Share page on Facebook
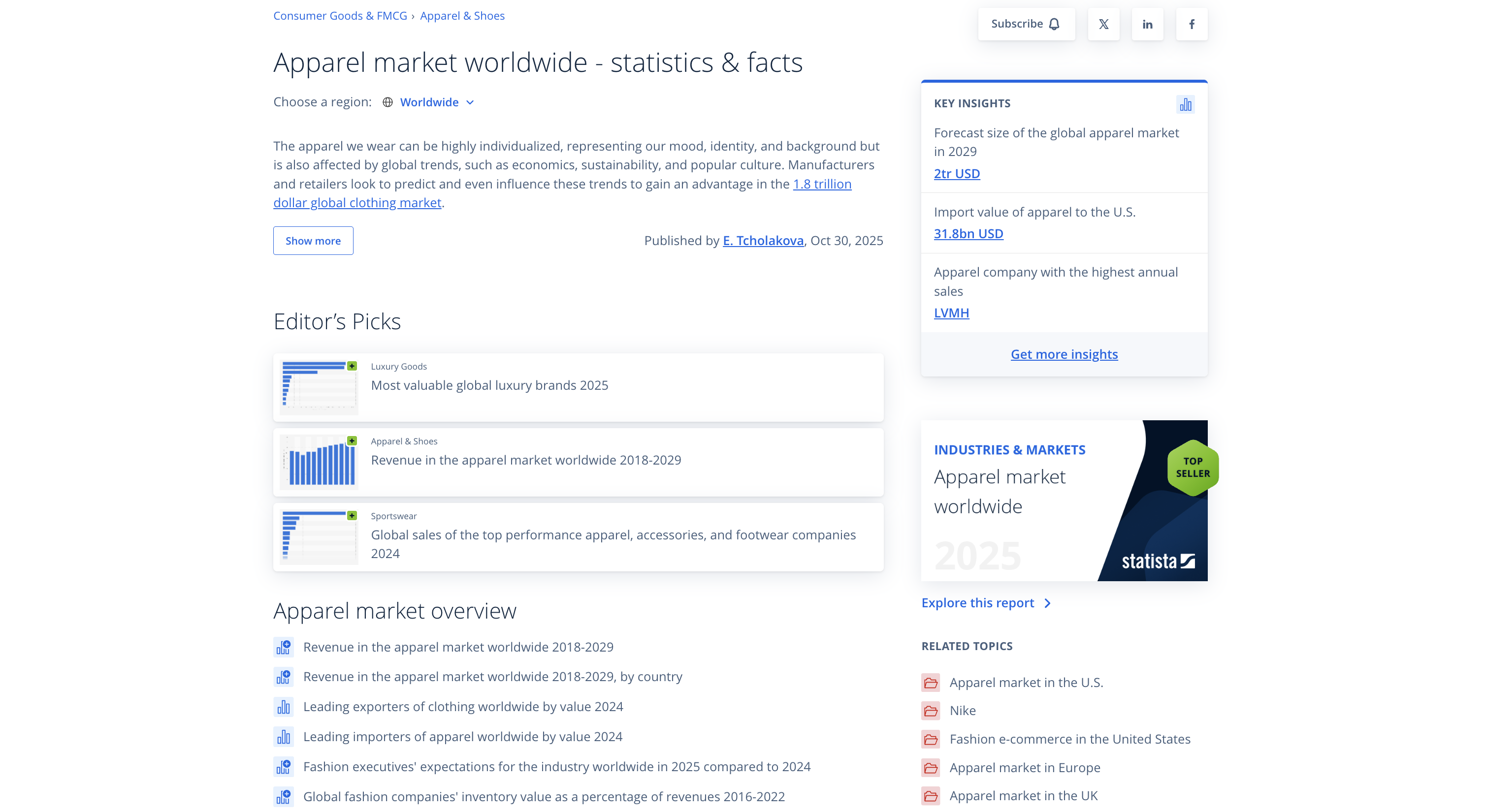 tap(1192, 24)
